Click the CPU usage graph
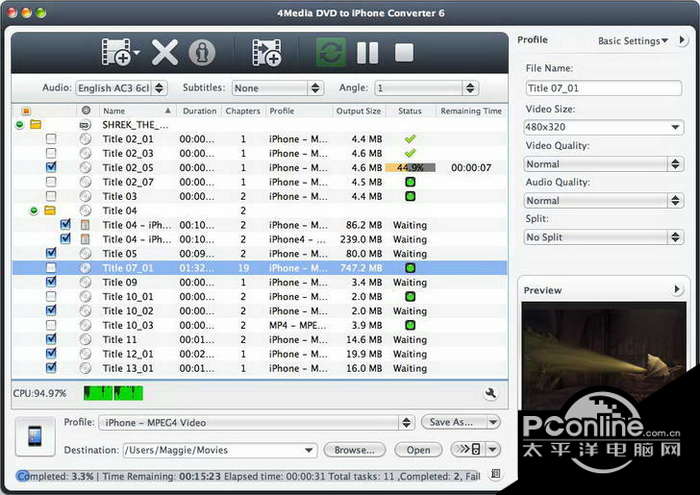This screenshot has height=495, width=700. point(113,393)
